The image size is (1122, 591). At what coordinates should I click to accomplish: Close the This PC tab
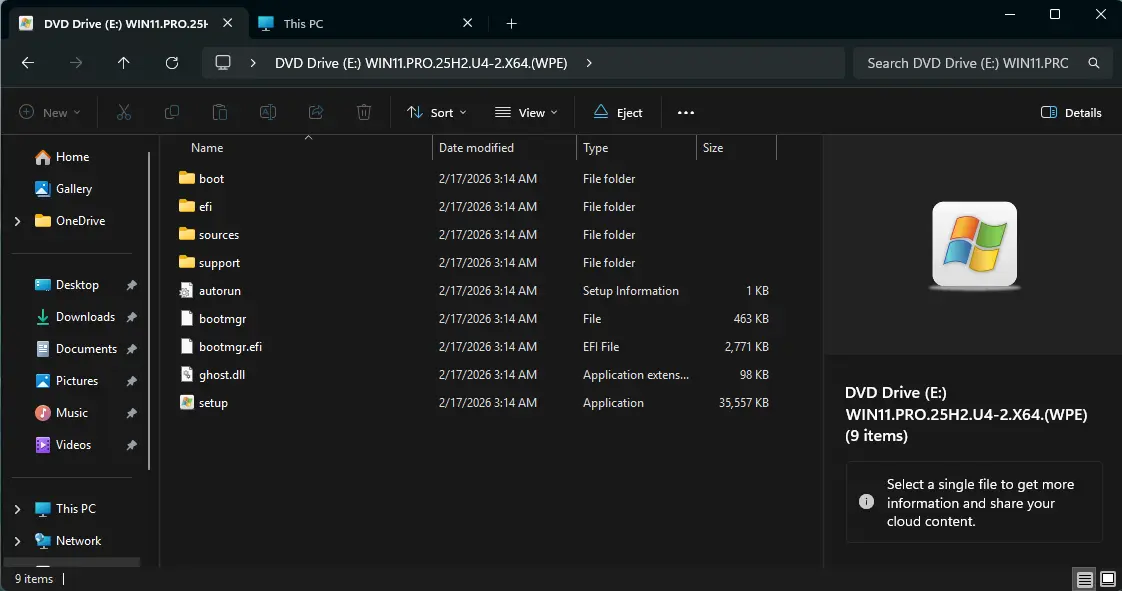click(467, 23)
